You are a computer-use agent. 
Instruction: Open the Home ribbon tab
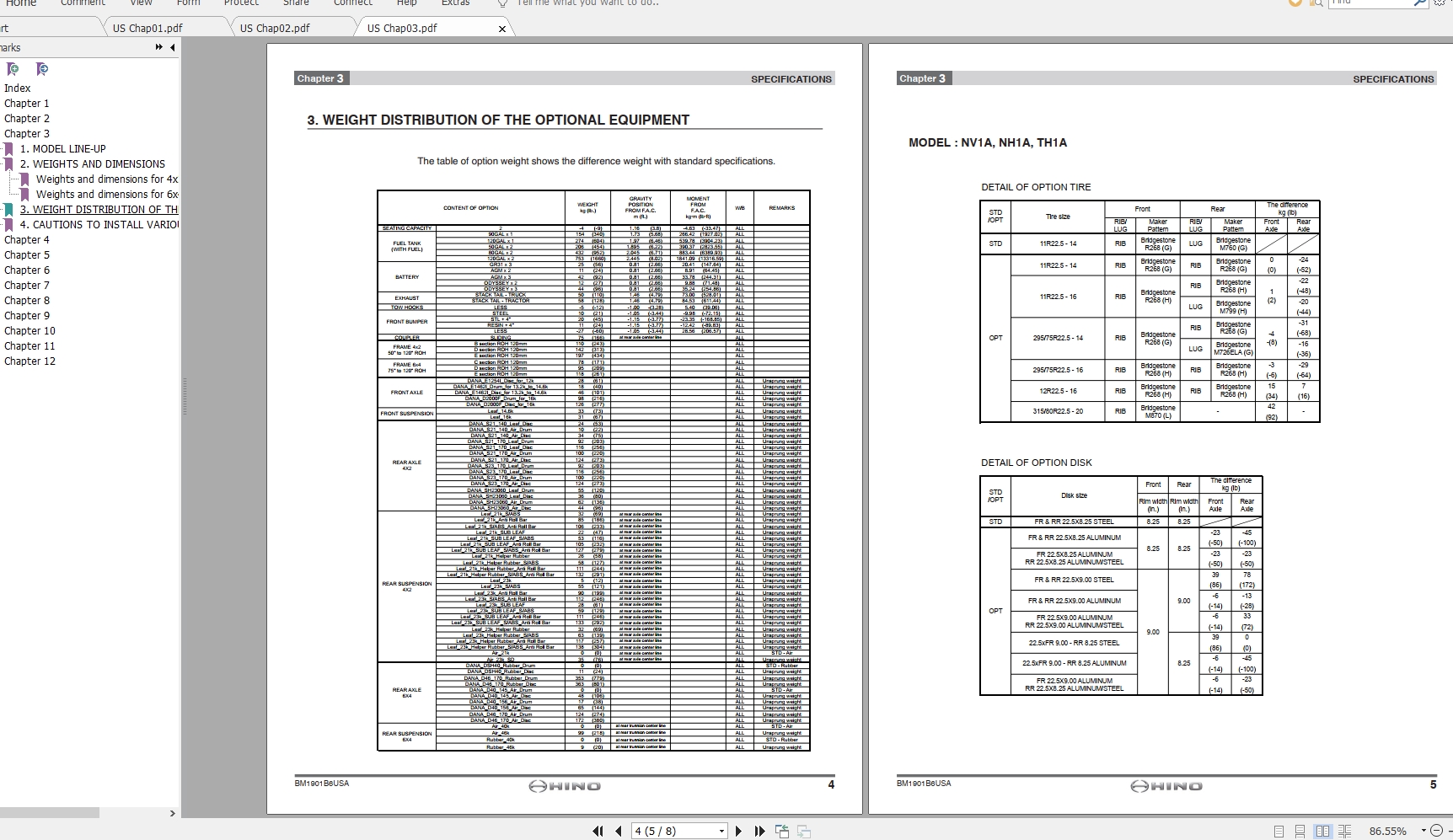(21, 3)
